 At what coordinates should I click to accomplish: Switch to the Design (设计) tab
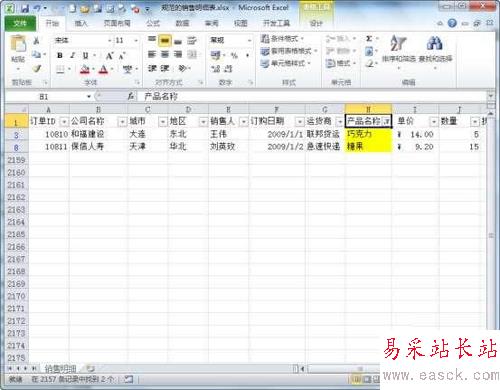[x=316, y=23]
